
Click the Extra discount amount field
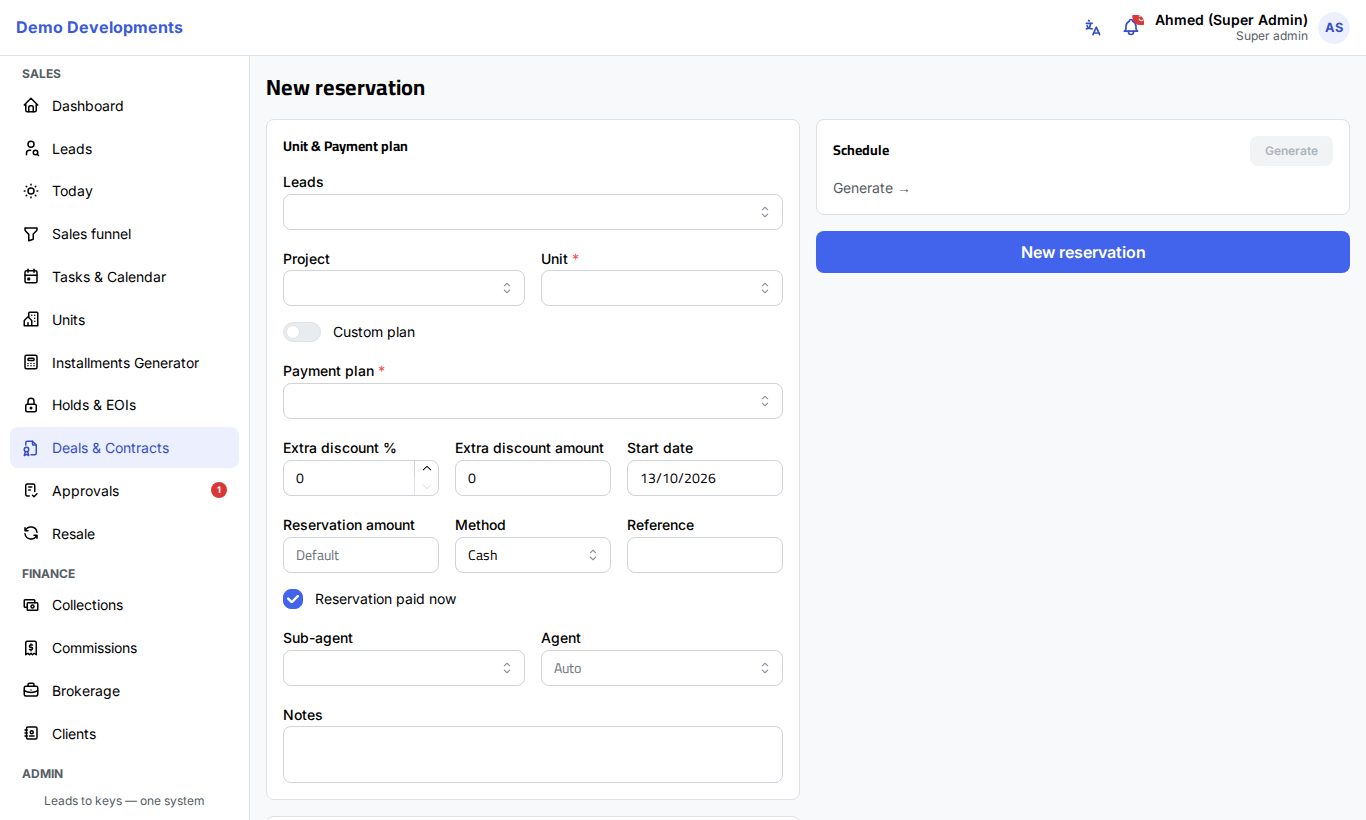(x=533, y=478)
